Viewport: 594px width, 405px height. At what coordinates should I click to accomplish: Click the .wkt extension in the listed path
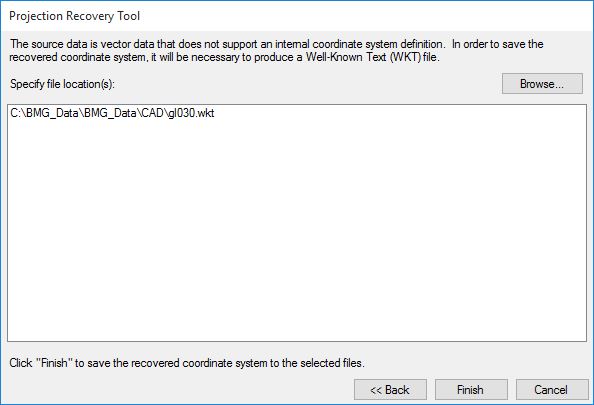[x=205, y=113]
